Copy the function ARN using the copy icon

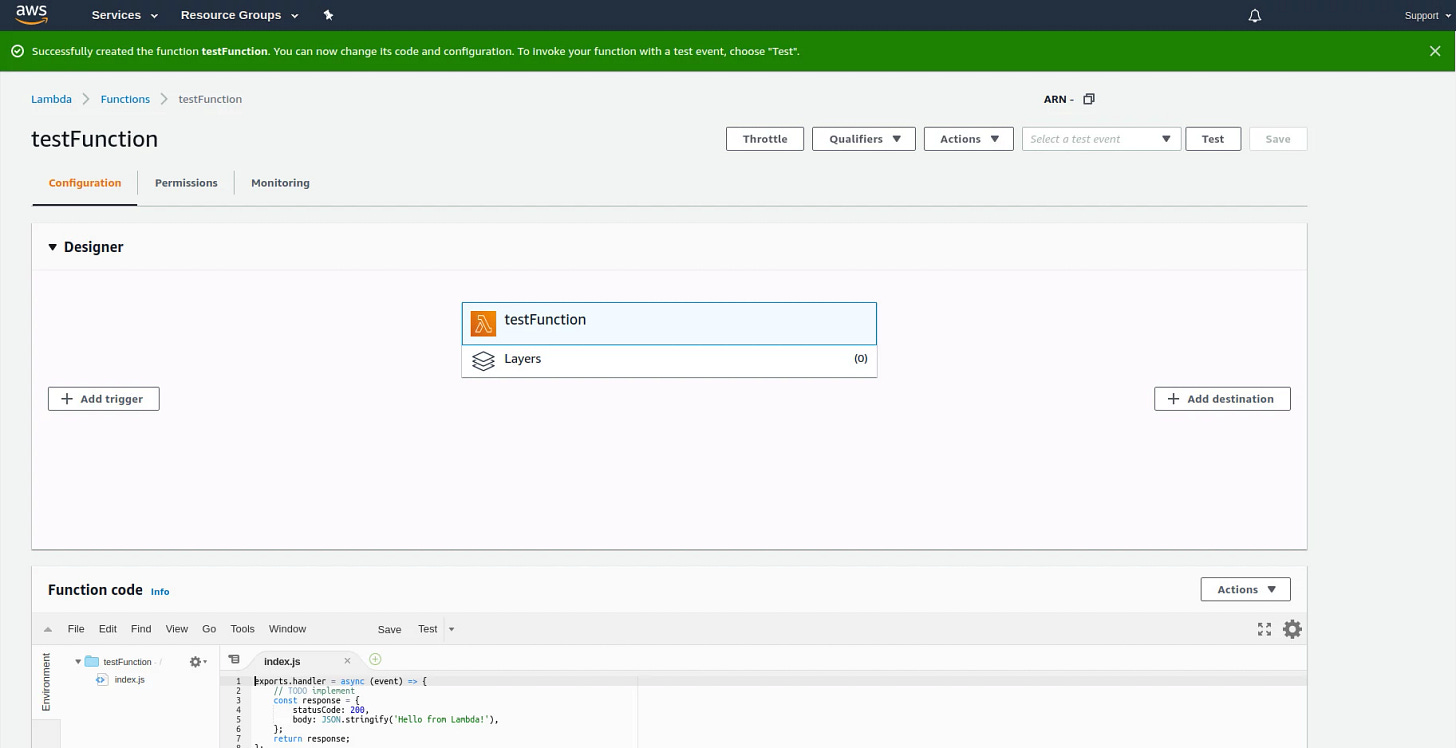[1089, 99]
